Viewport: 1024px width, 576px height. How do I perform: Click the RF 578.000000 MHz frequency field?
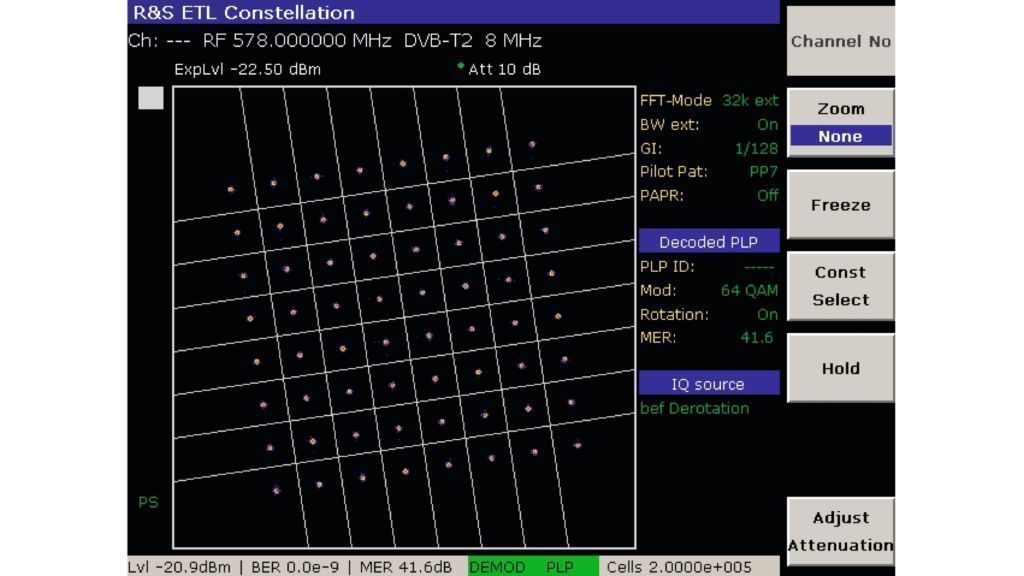pos(296,41)
